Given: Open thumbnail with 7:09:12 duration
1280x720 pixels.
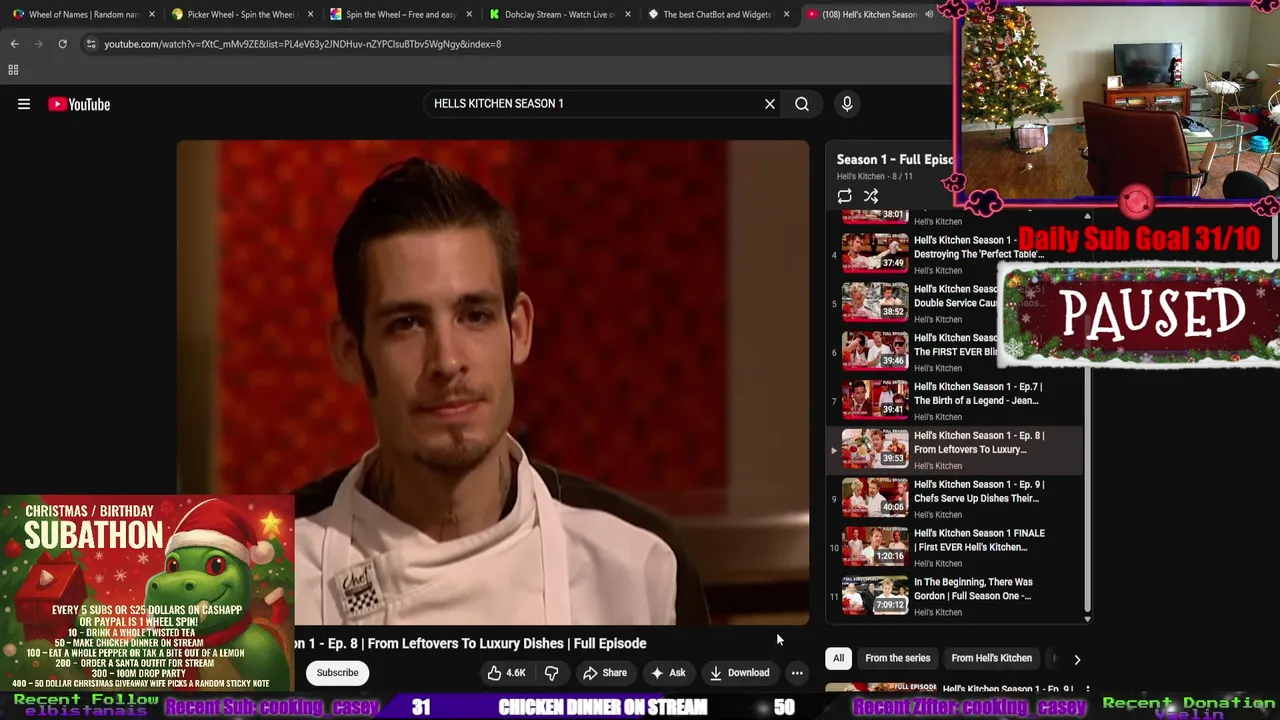Looking at the screenshot, I should click(875, 596).
